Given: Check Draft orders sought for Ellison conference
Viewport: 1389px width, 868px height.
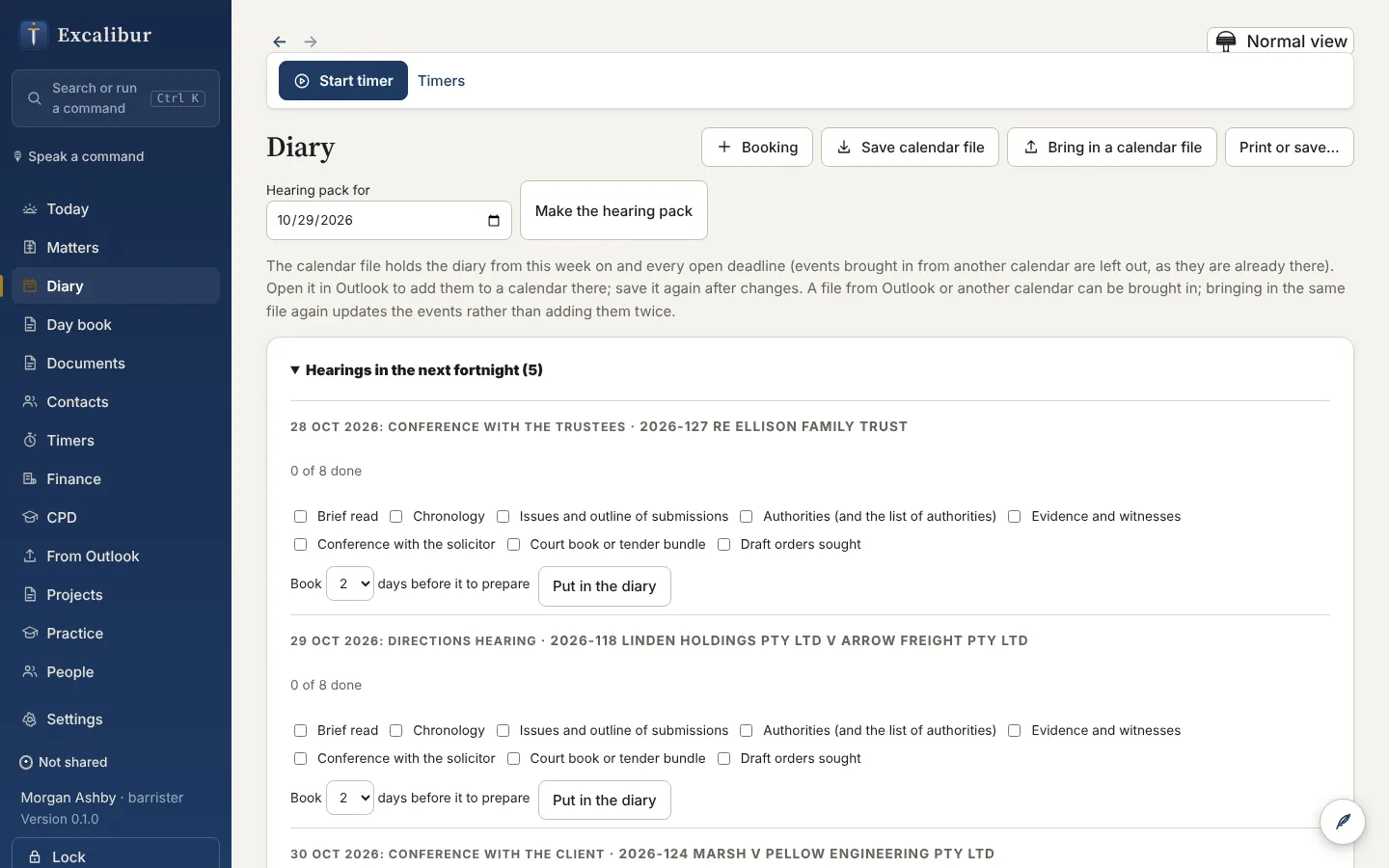Looking at the screenshot, I should pos(723,545).
